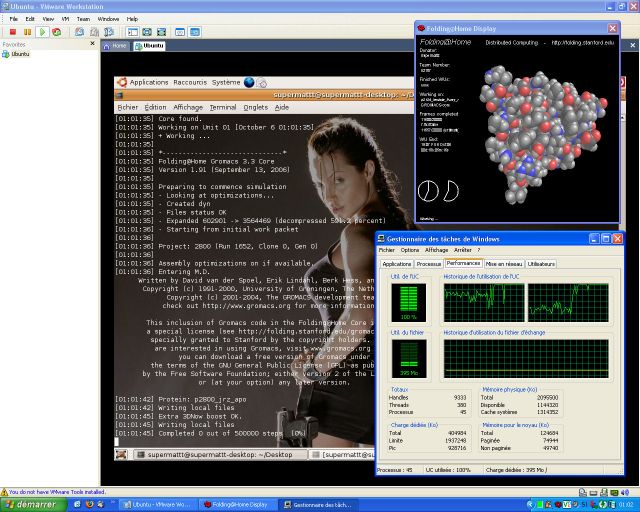This screenshot has height=512, width=640.
Task: Select Folding@Home Display taskbar button
Action: (x=239, y=505)
